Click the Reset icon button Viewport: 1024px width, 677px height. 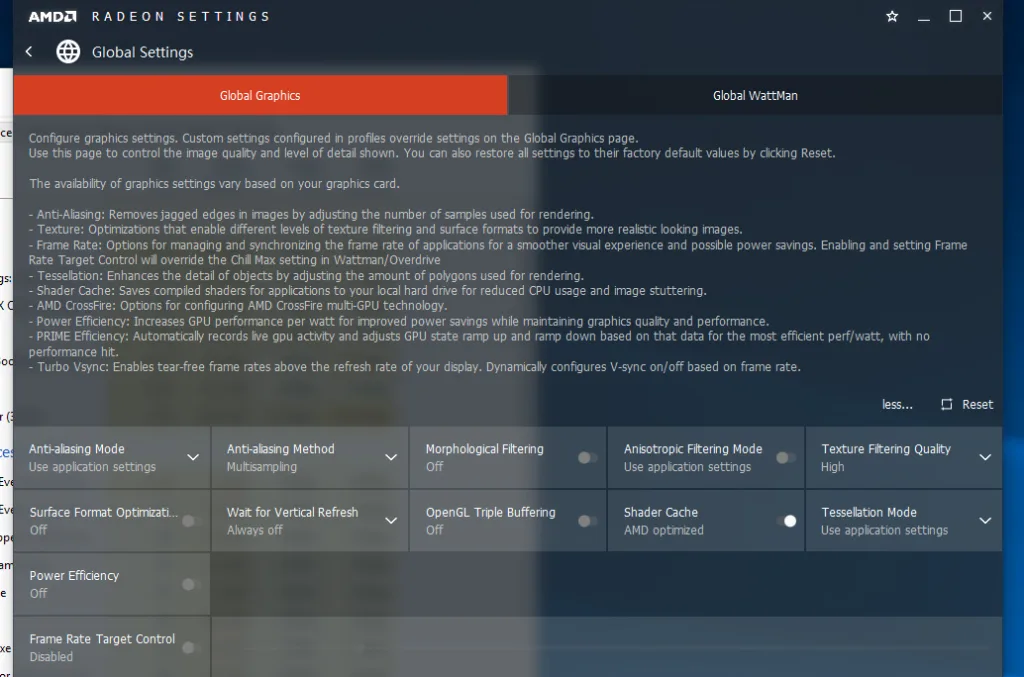click(946, 405)
